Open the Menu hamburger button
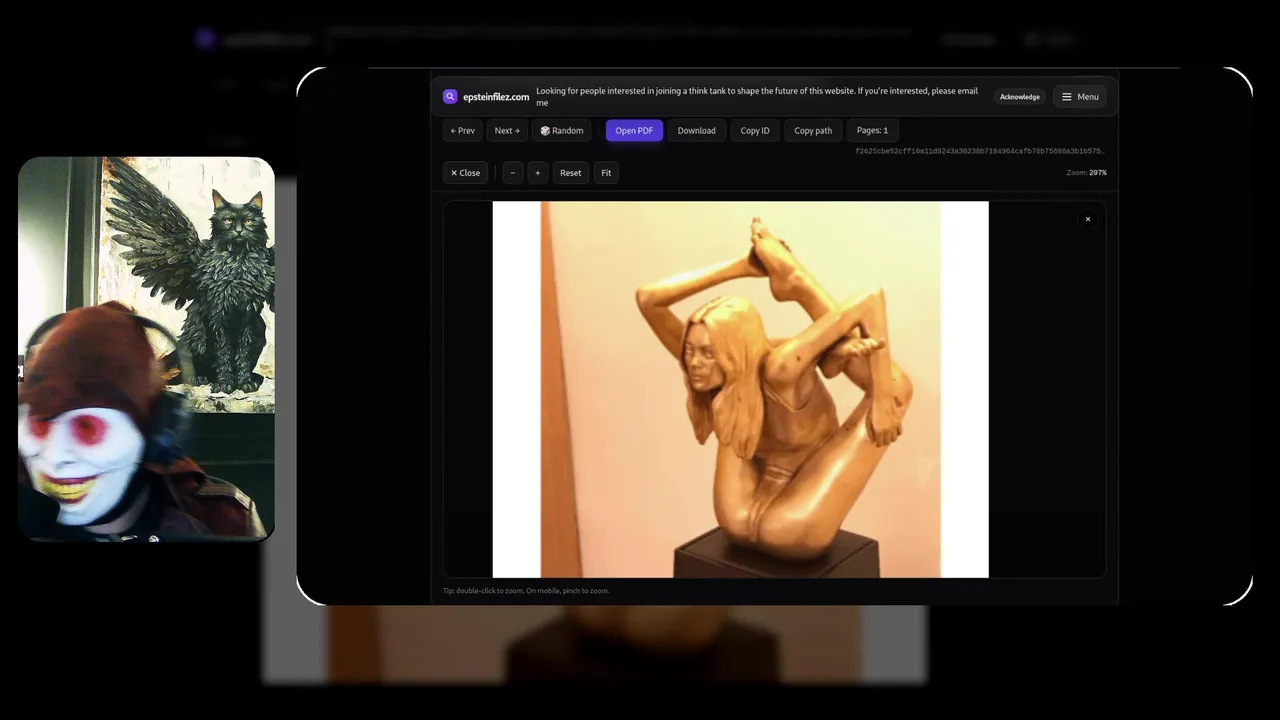1280x720 pixels. pyautogui.click(x=1080, y=97)
